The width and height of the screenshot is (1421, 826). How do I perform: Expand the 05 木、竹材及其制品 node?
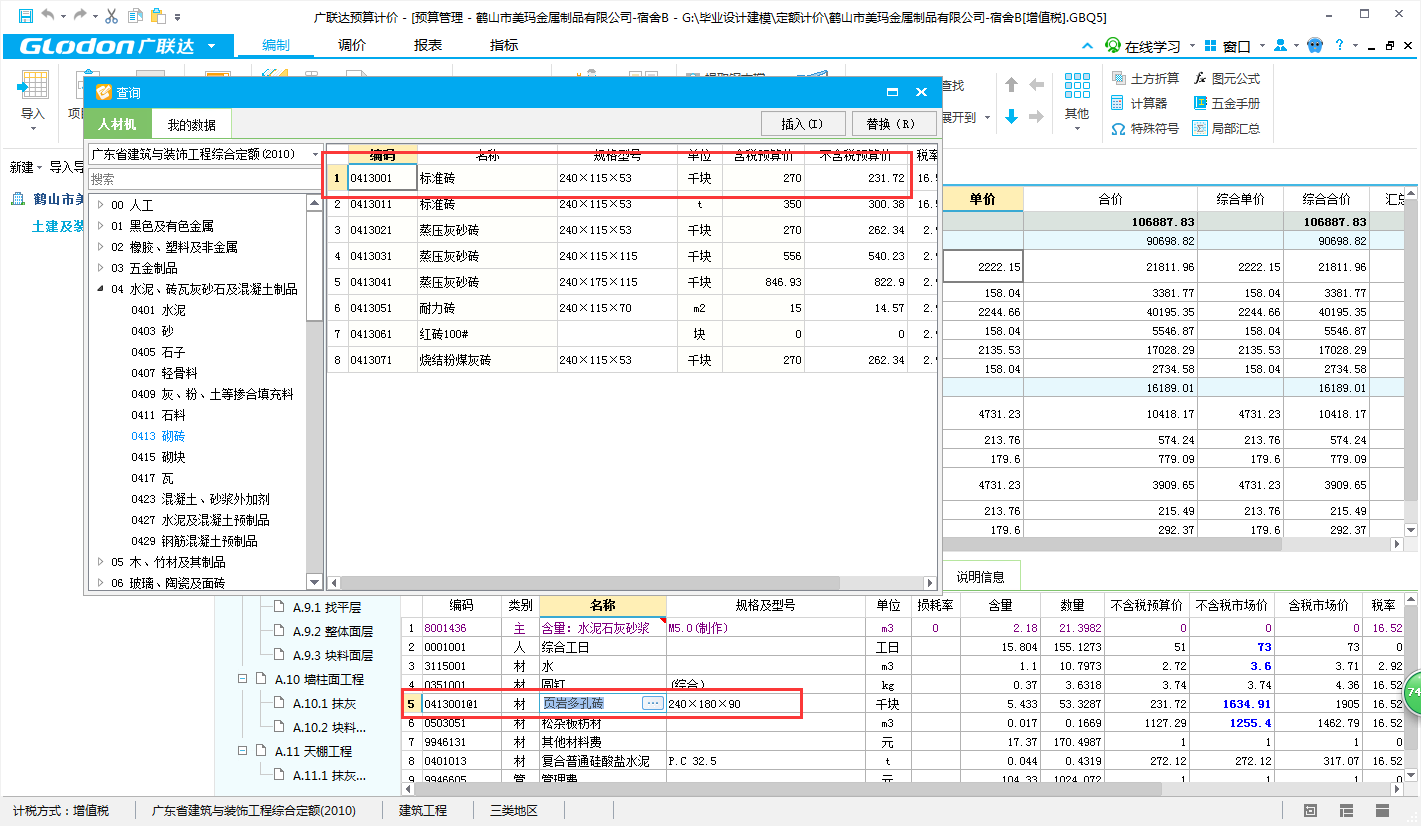point(100,562)
